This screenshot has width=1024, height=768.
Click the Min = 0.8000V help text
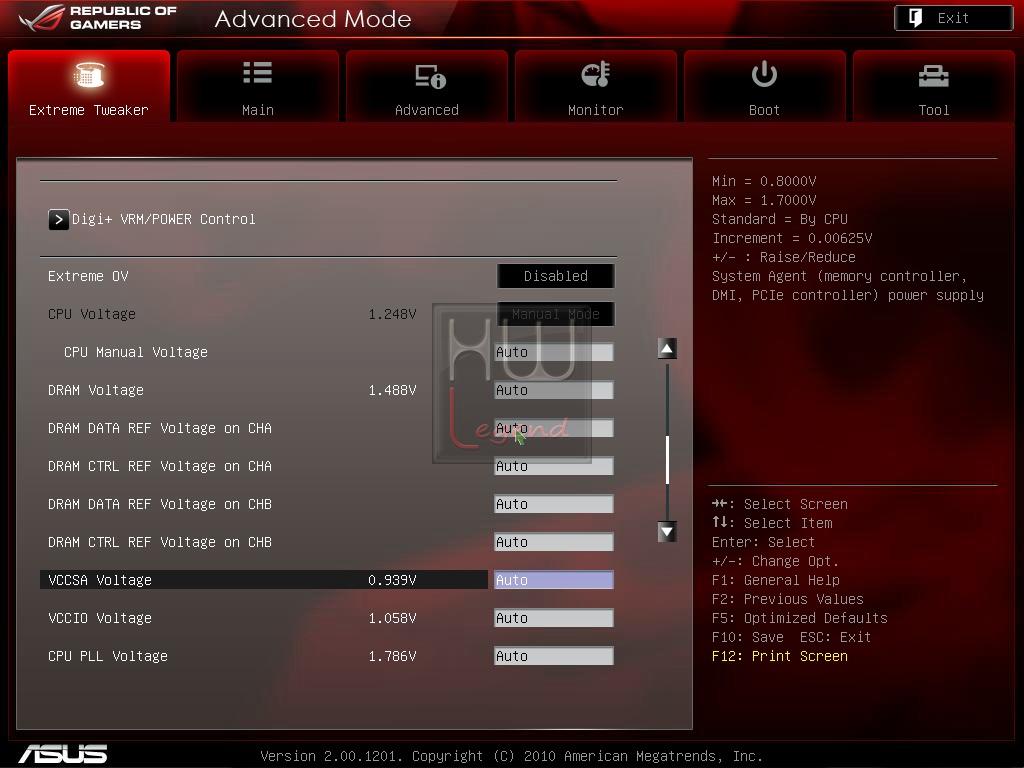(x=764, y=181)
